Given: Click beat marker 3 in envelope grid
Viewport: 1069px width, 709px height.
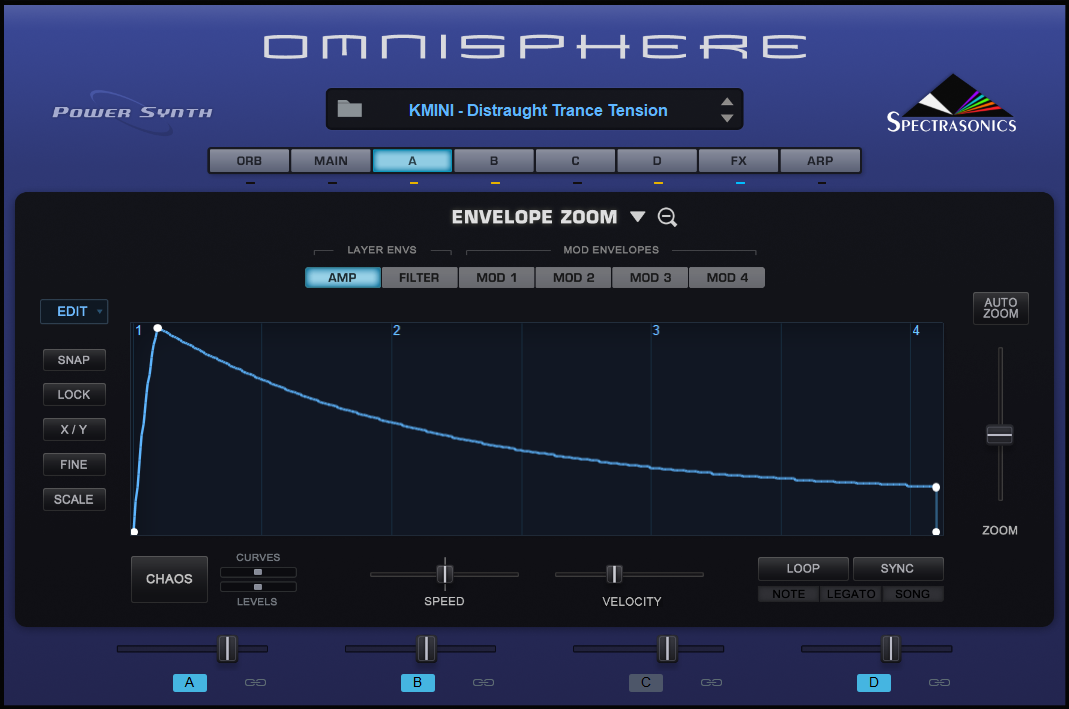Looking at the screenshot, I should [656, 331].
